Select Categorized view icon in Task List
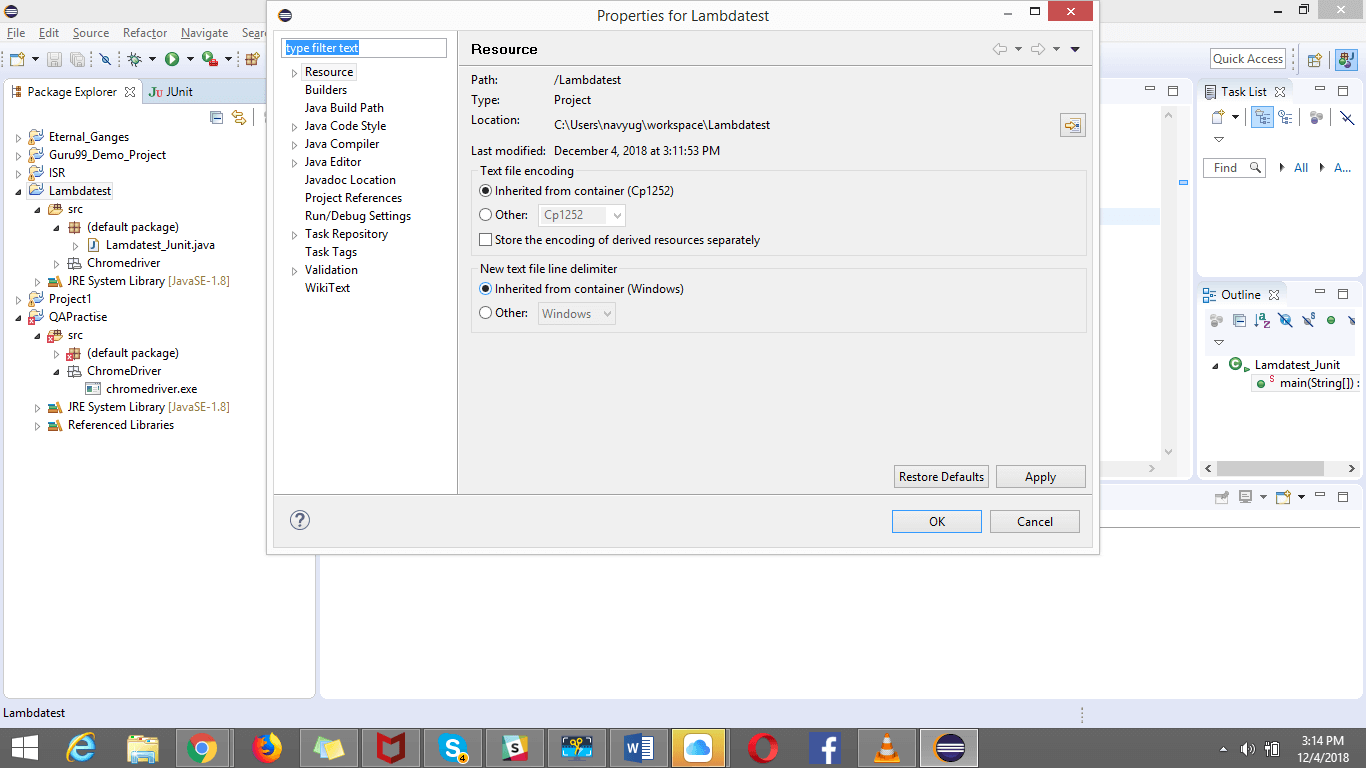The height and width of the screenshot is (768, 1366). (x=1263, y=117)
